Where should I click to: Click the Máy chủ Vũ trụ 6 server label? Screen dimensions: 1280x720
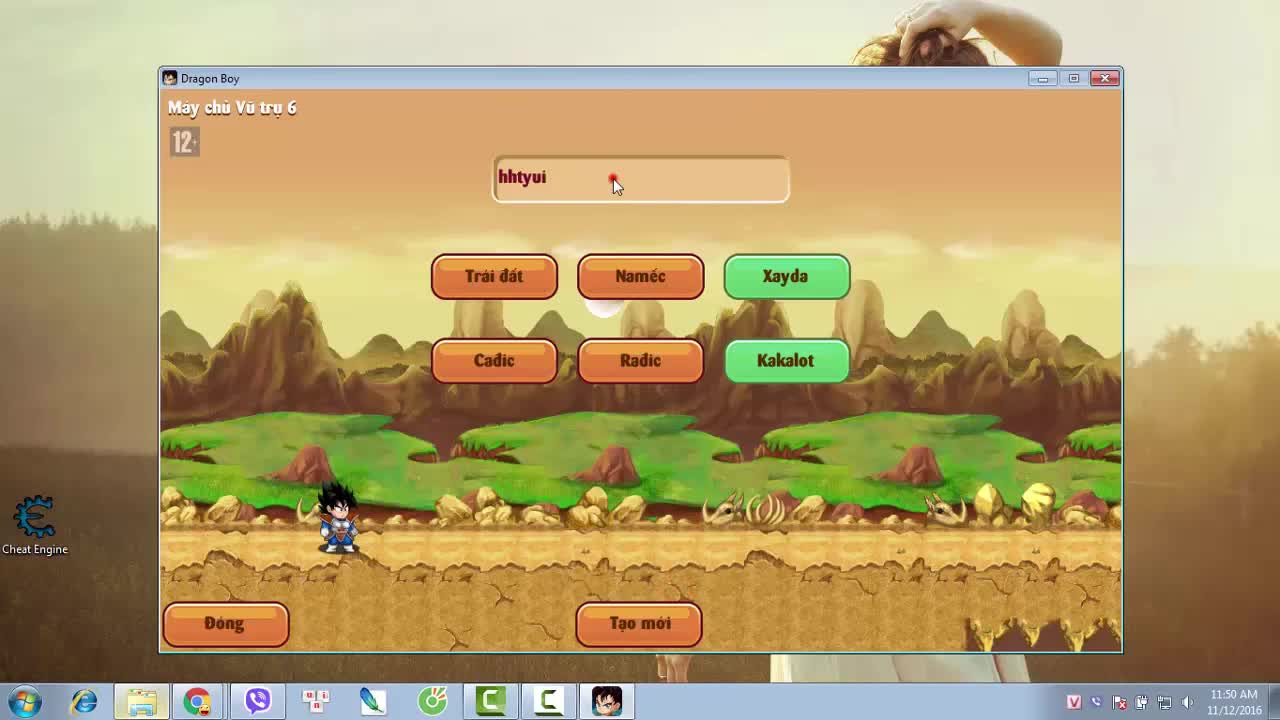pyautogui.click(x=232, y=108)
